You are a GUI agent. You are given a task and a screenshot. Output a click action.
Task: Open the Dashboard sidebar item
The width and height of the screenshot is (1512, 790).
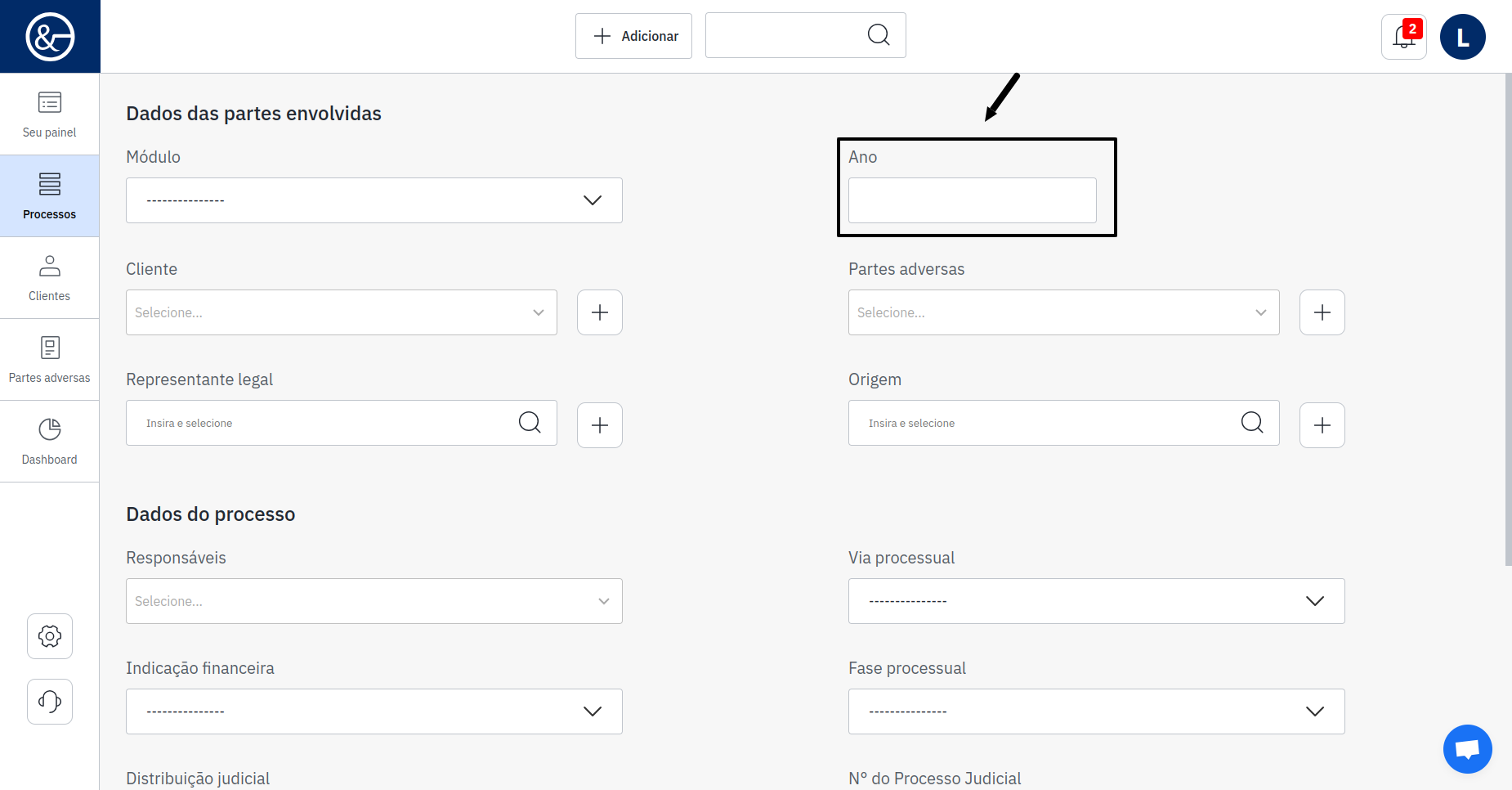pos(50,442)
